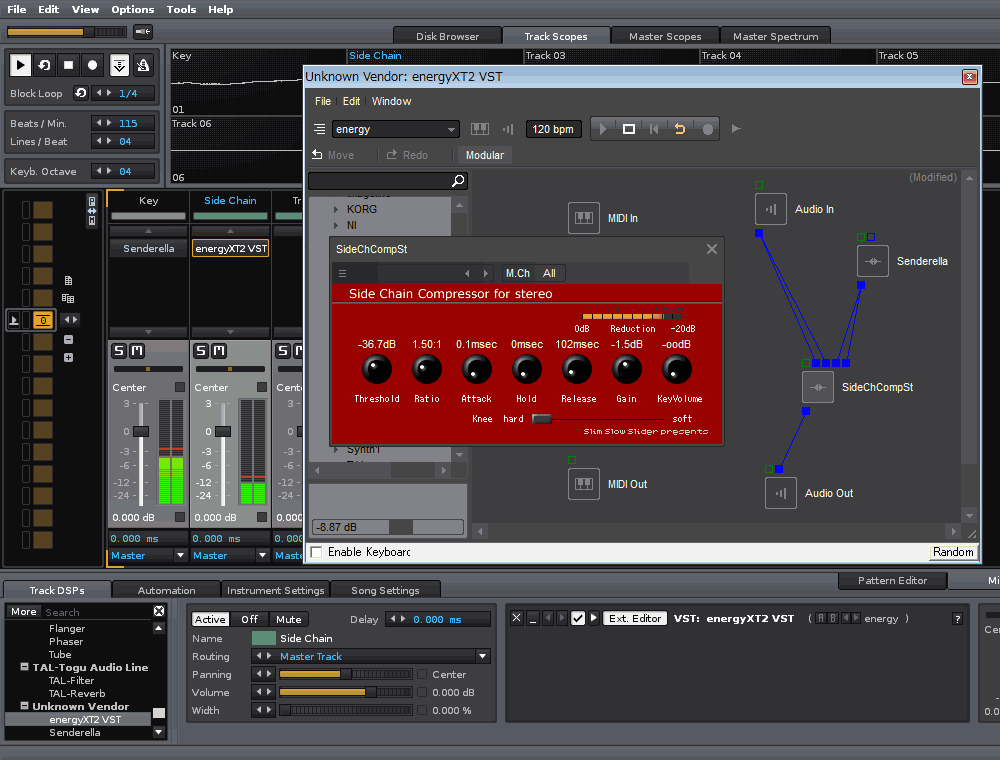
Task: Switch to the Master Spectrum tab
Action: (776, 36)
